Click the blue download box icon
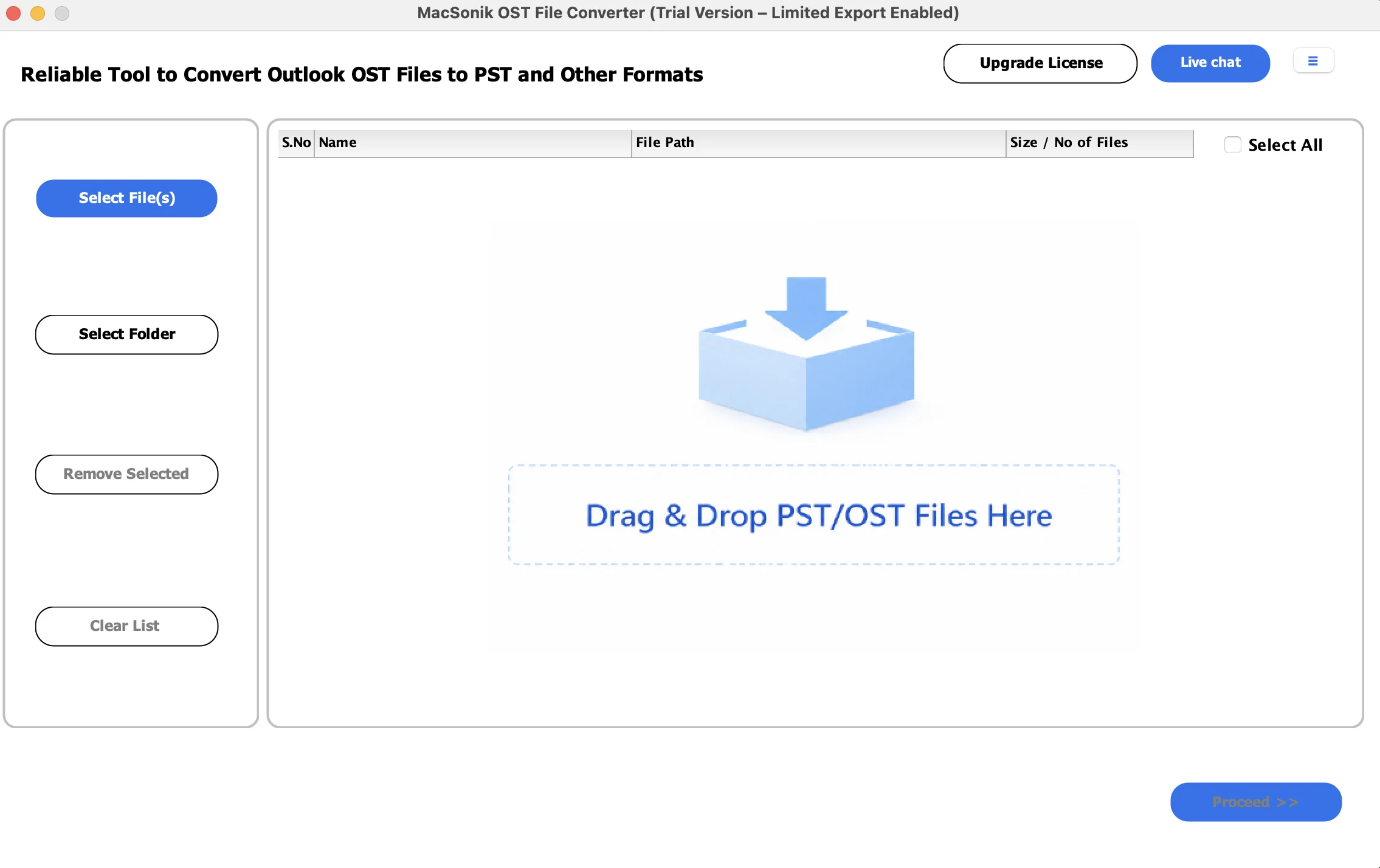Image resolution: width=1380 pixels, height=868 pixels. (806, 354)
